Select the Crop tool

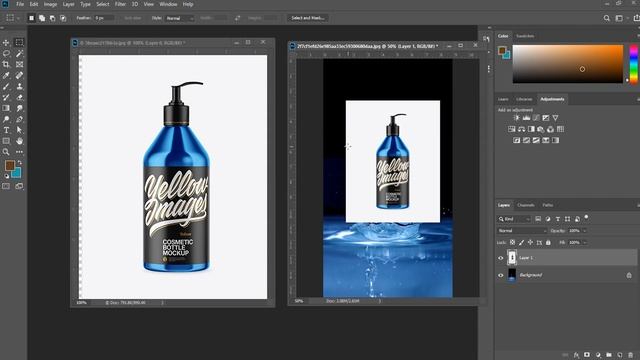(6, 64)
